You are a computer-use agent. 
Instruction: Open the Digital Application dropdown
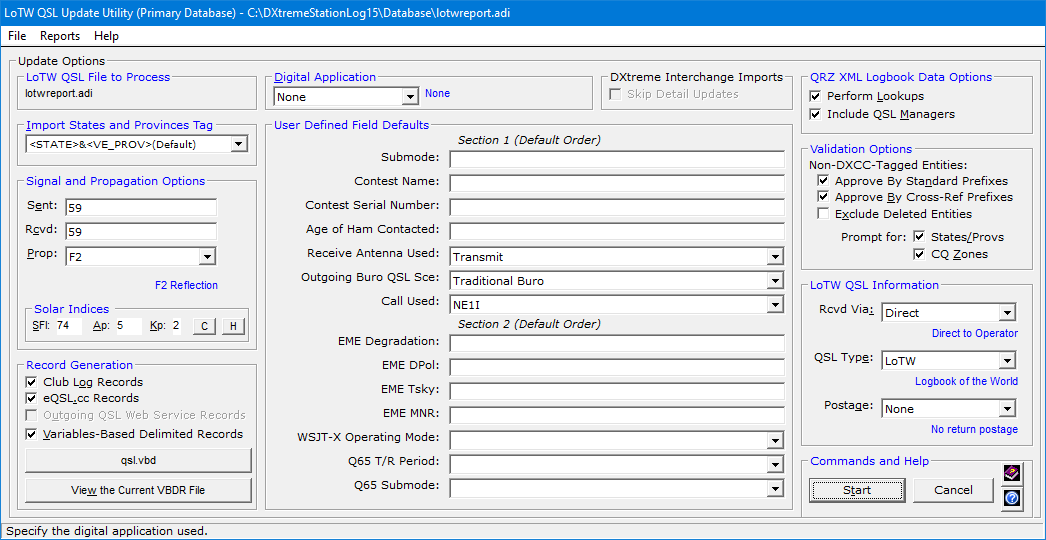pyautogui.click(x=409, y=97)
